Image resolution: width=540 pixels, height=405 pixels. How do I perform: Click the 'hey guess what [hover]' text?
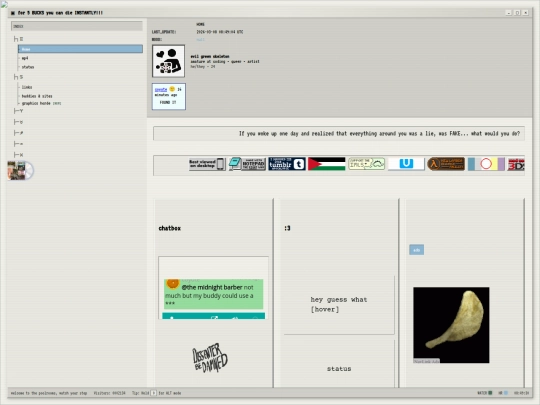(x=339, y=304)
